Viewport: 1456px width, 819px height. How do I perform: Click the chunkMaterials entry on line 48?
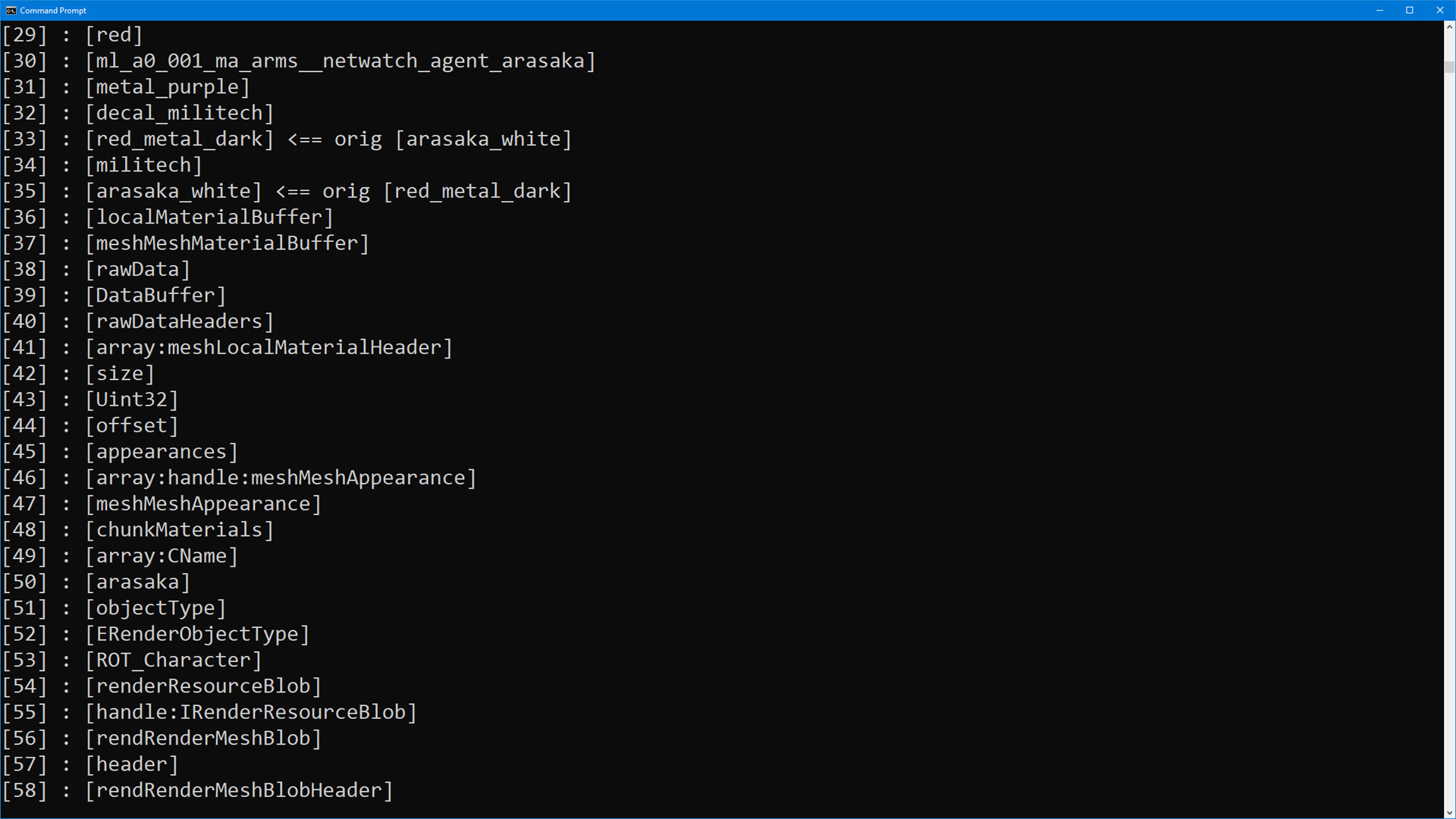coord(180,530)
